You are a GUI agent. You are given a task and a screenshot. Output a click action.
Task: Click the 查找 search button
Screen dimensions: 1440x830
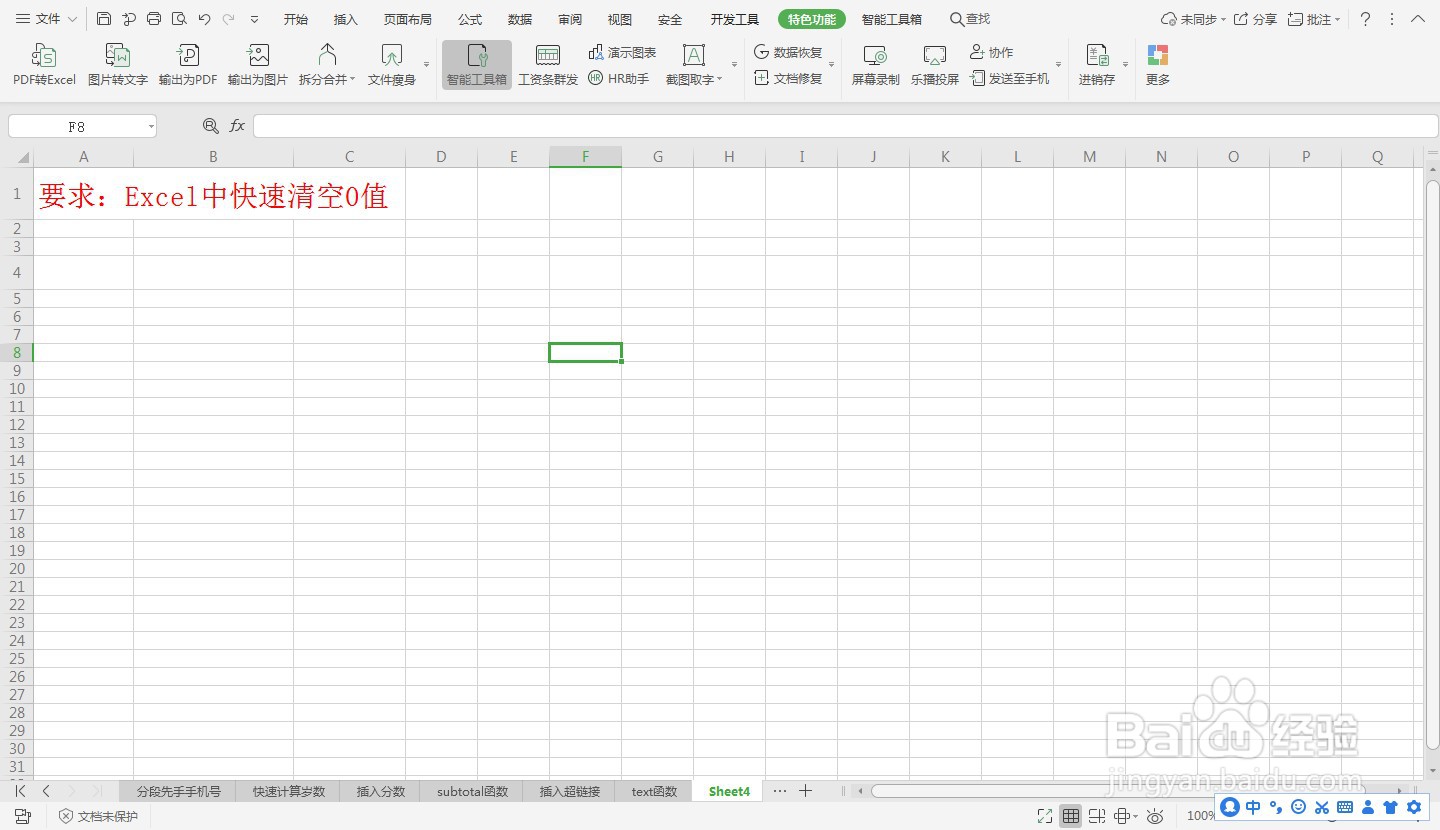[970, 19]
